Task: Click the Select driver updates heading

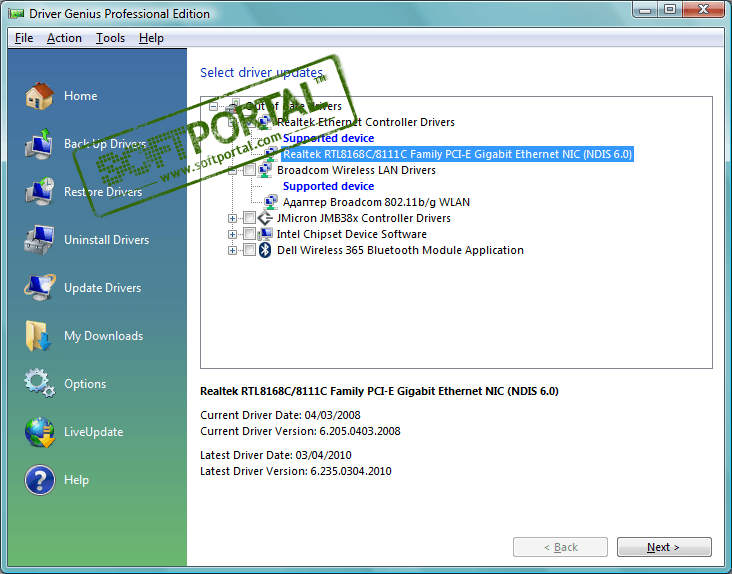Action: coord(261,73)
